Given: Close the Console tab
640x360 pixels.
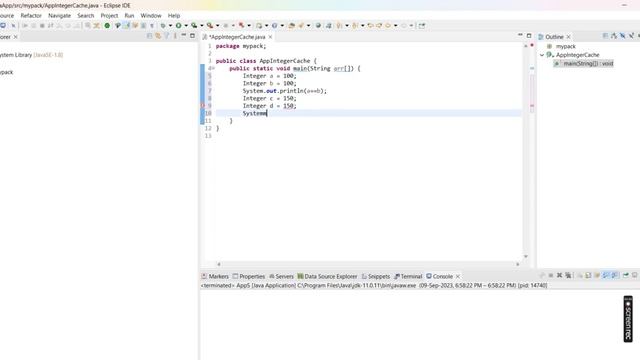Looking at the screenshot, I should tap(458, 276).
